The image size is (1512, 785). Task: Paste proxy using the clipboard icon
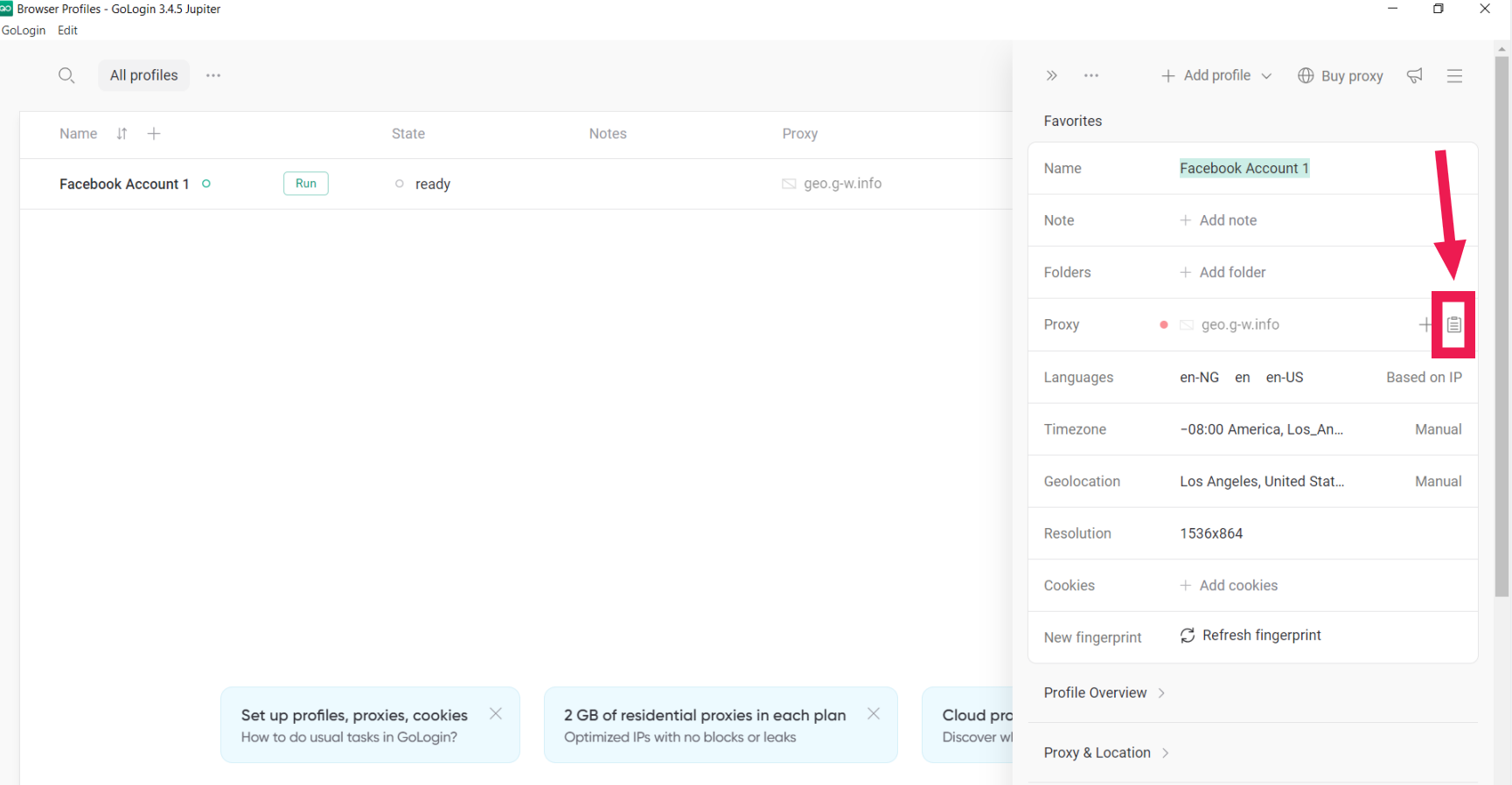tap(1453, 325)
